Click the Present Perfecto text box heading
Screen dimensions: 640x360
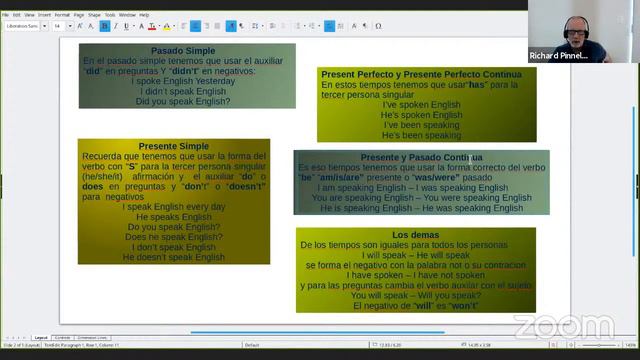421,74
